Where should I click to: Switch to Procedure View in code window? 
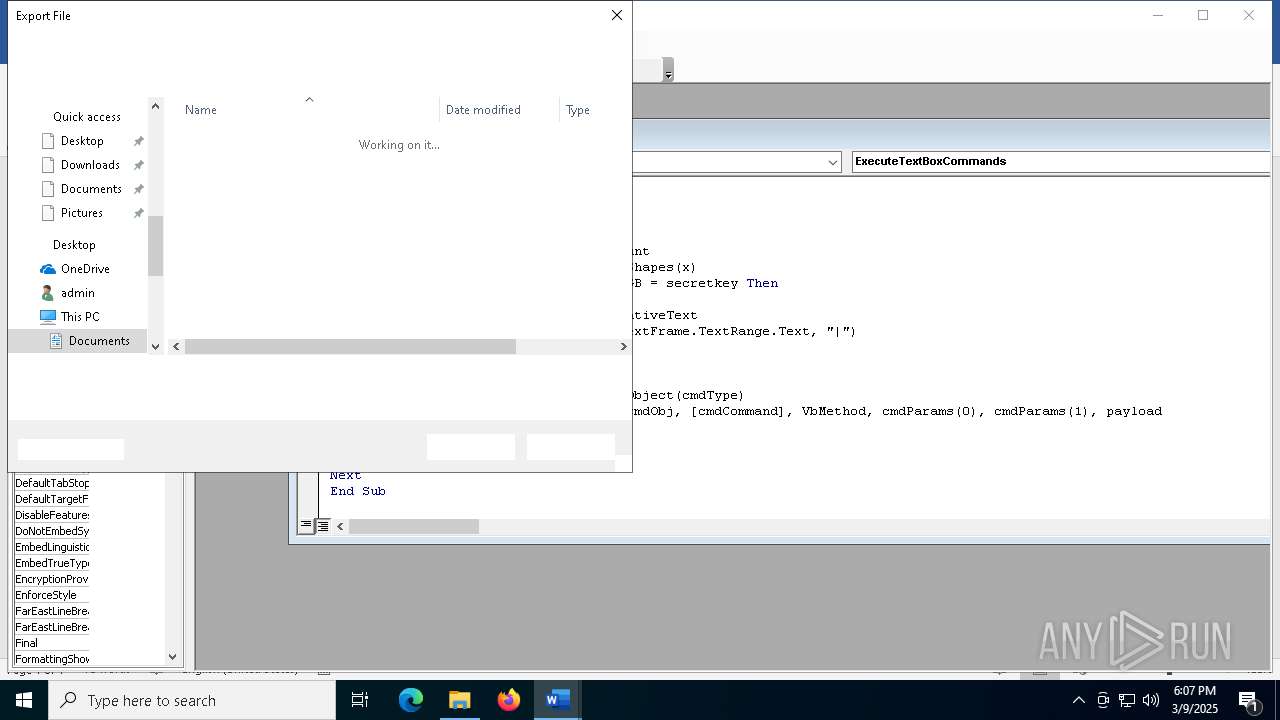(306, 526)
